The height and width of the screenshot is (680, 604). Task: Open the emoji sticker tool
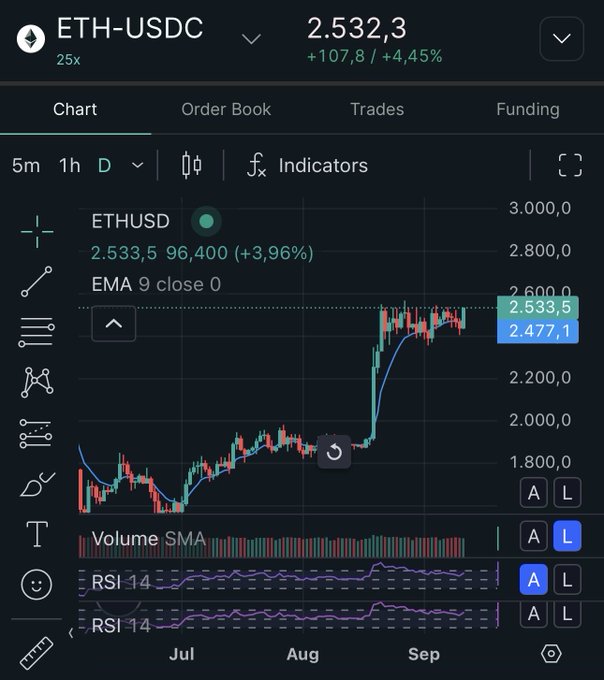pyautogui.click(x=36, y=584)
